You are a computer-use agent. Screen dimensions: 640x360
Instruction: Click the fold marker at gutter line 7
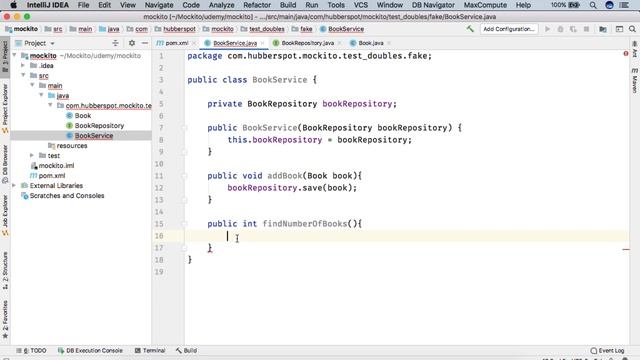click(184, 128)
